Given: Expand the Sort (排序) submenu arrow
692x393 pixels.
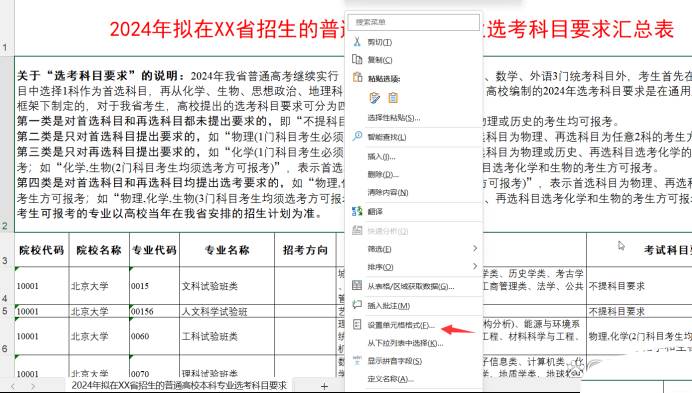Looking at the screenshot, I should 475,266.
